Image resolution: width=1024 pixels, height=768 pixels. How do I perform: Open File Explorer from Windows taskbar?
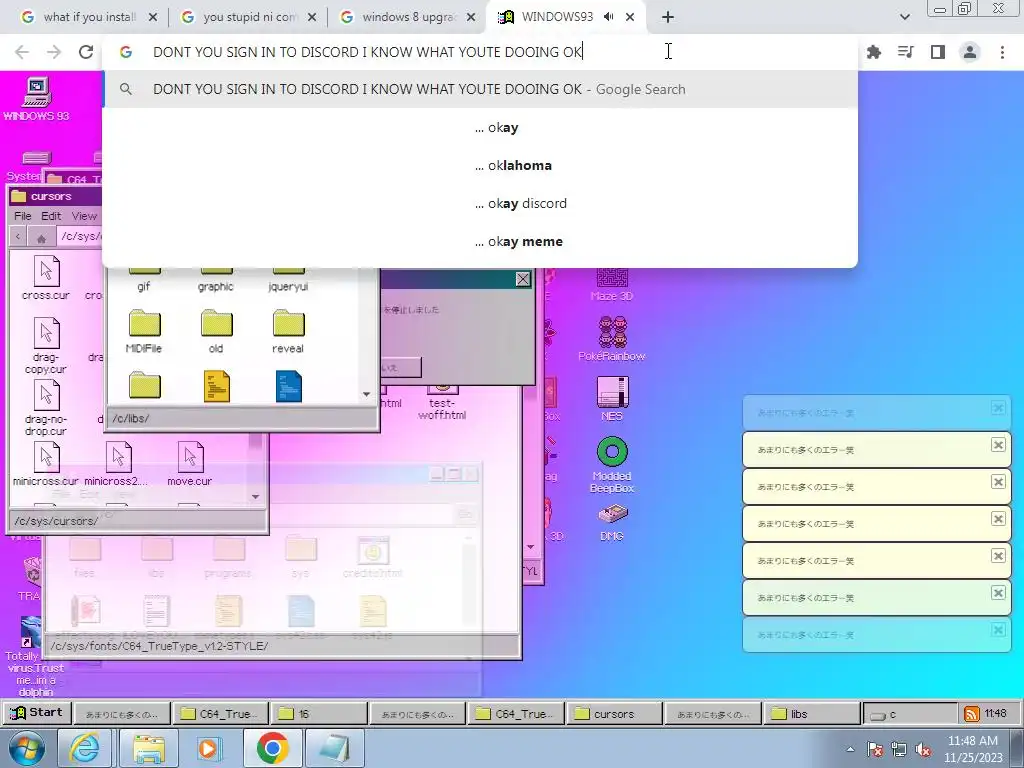(148, 748)
